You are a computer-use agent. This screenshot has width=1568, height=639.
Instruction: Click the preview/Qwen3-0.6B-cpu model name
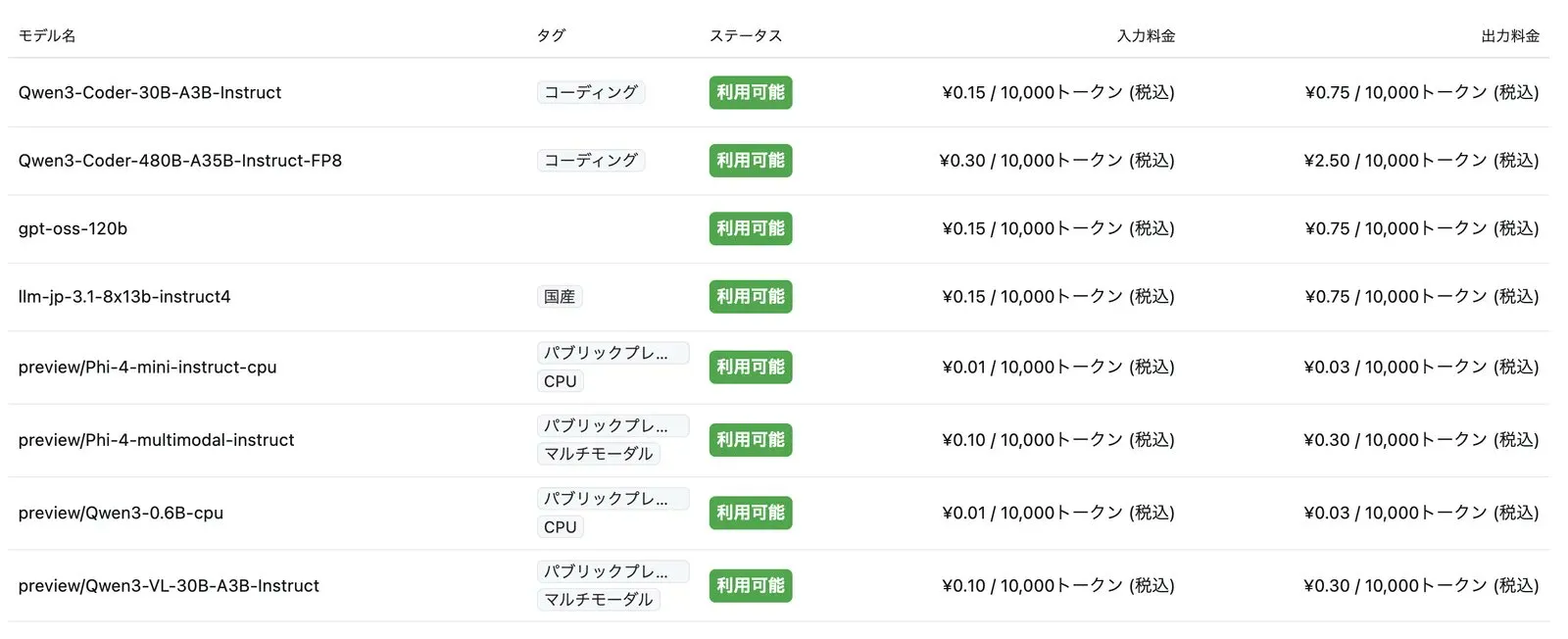pyautogui.click(x=121, y=514)
